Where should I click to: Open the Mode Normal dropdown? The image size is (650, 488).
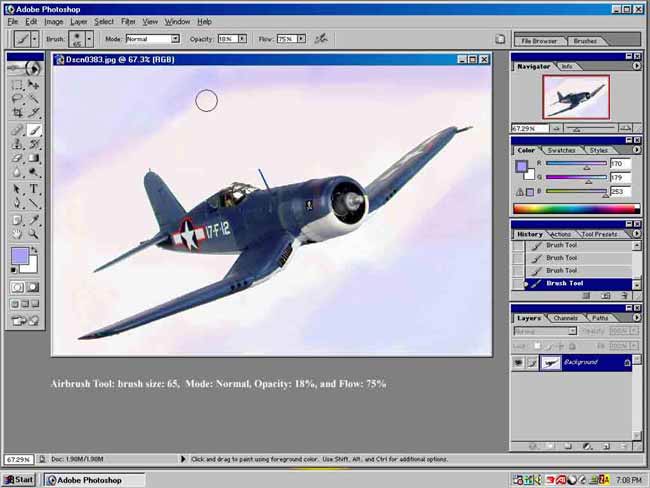(x=175, y=39)
